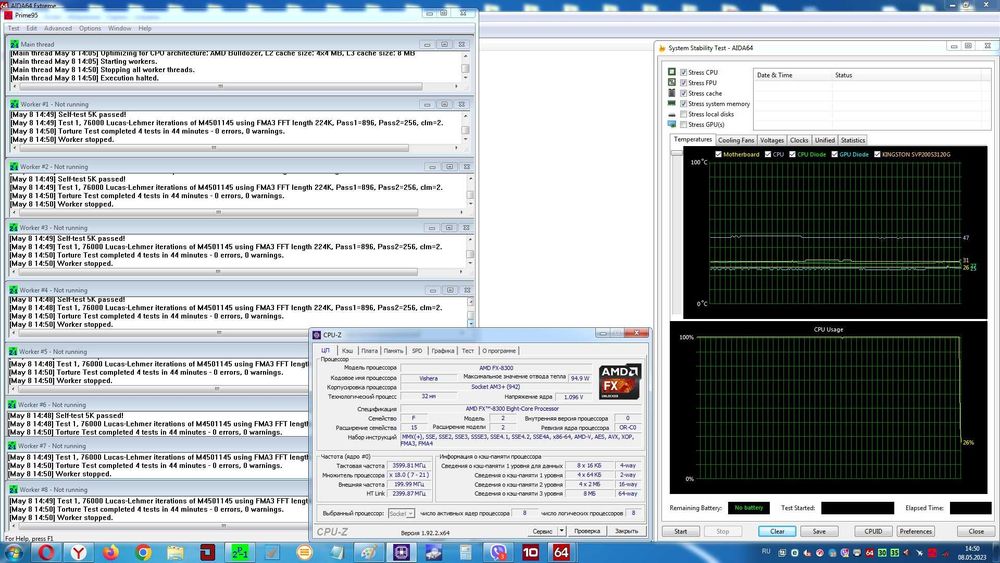Open the Socket processor selection dropdown
The image size is (1000, 563).
400,513
